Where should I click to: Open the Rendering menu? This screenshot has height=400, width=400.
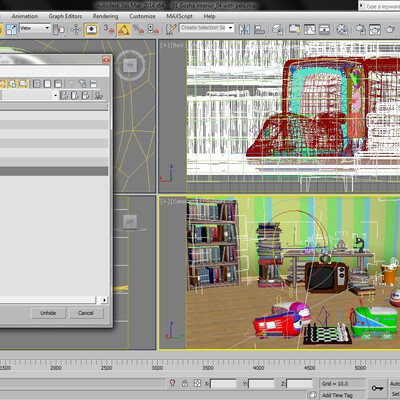tap(105, 16)
